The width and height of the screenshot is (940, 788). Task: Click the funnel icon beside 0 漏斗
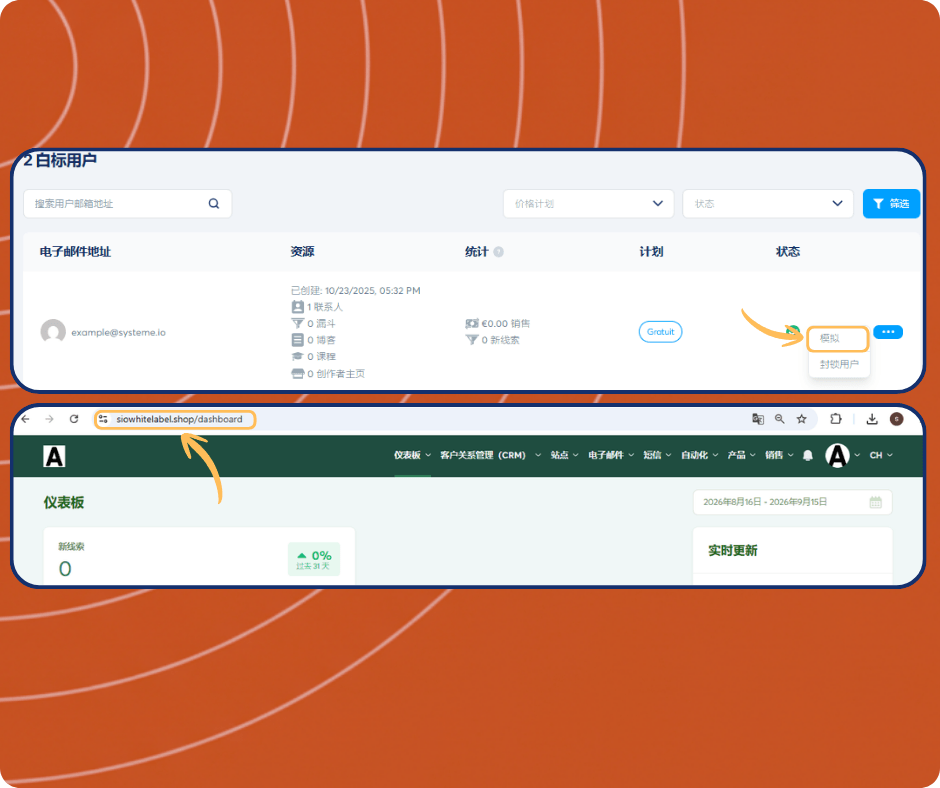[x=297, y=324]
